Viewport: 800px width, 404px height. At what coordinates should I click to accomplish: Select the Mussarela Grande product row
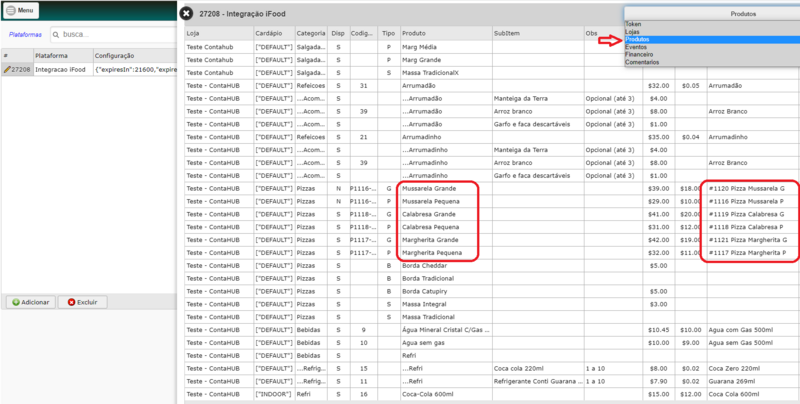492,188
